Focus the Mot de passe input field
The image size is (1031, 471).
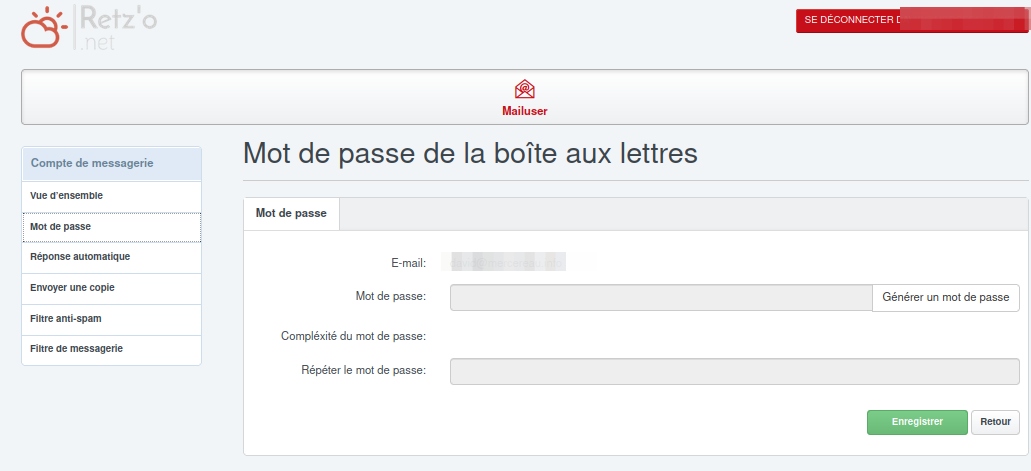[660, 298]
